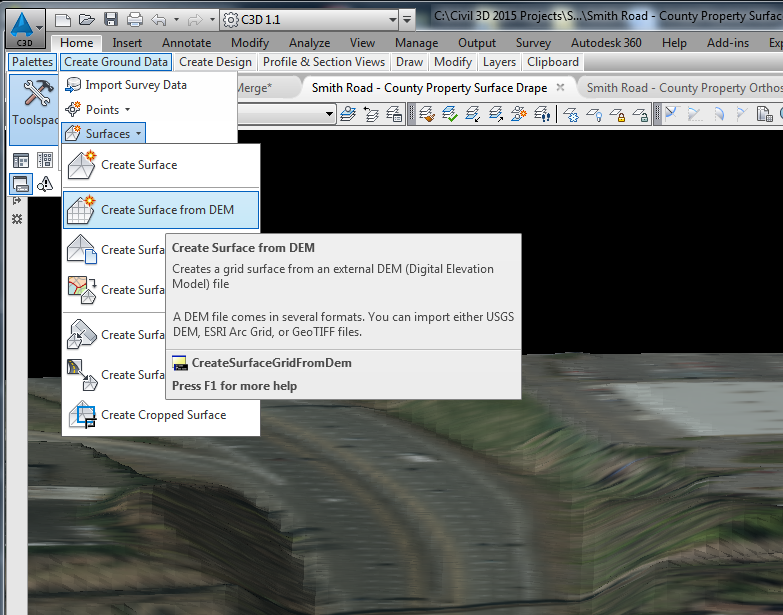Toggle the Properties palette icon
Screen dimensions: 783x615
pos(21,160)
